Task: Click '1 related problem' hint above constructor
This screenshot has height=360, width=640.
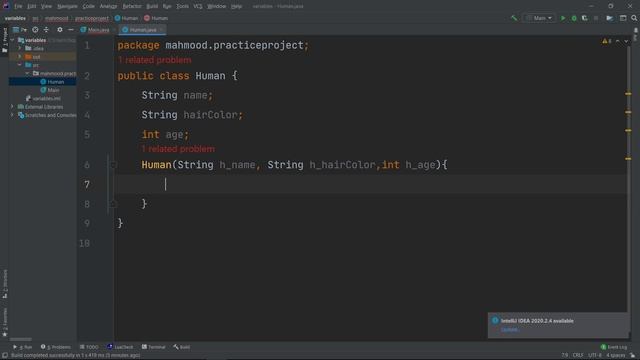Action: pyautogui.click(x=178, y=149)
